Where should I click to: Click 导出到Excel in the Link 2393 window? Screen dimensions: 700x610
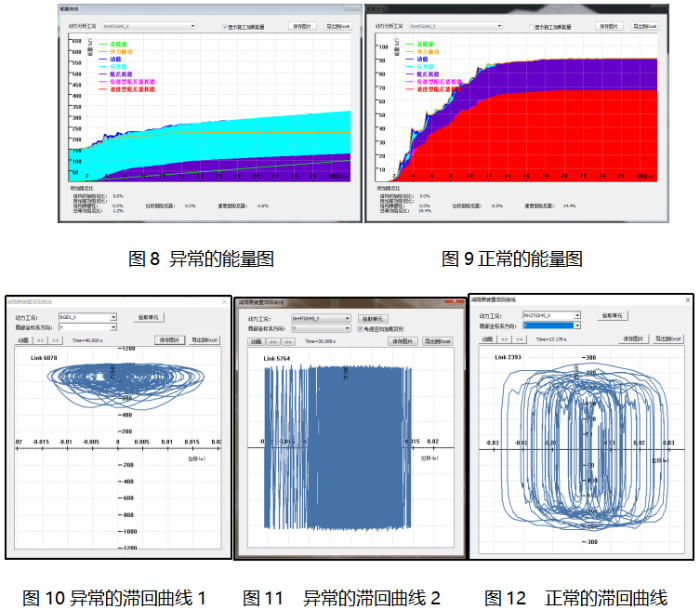(668, 339)
